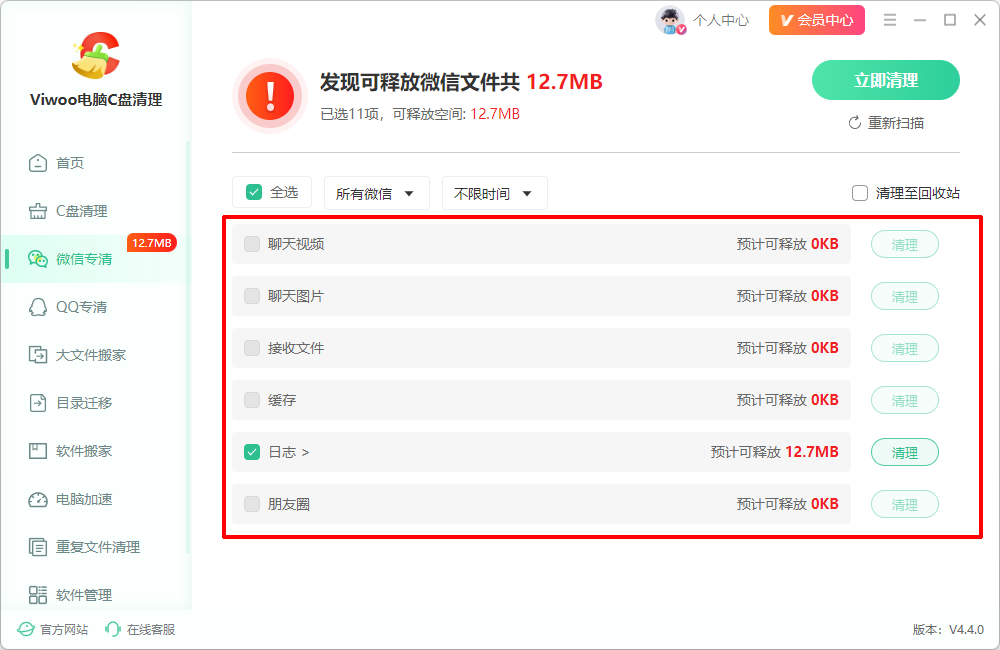Image resolution: width=1000 pixels, height=650 pixels.
Task: Click the 目录迁移 icon
Action: (x=38, y=403)
